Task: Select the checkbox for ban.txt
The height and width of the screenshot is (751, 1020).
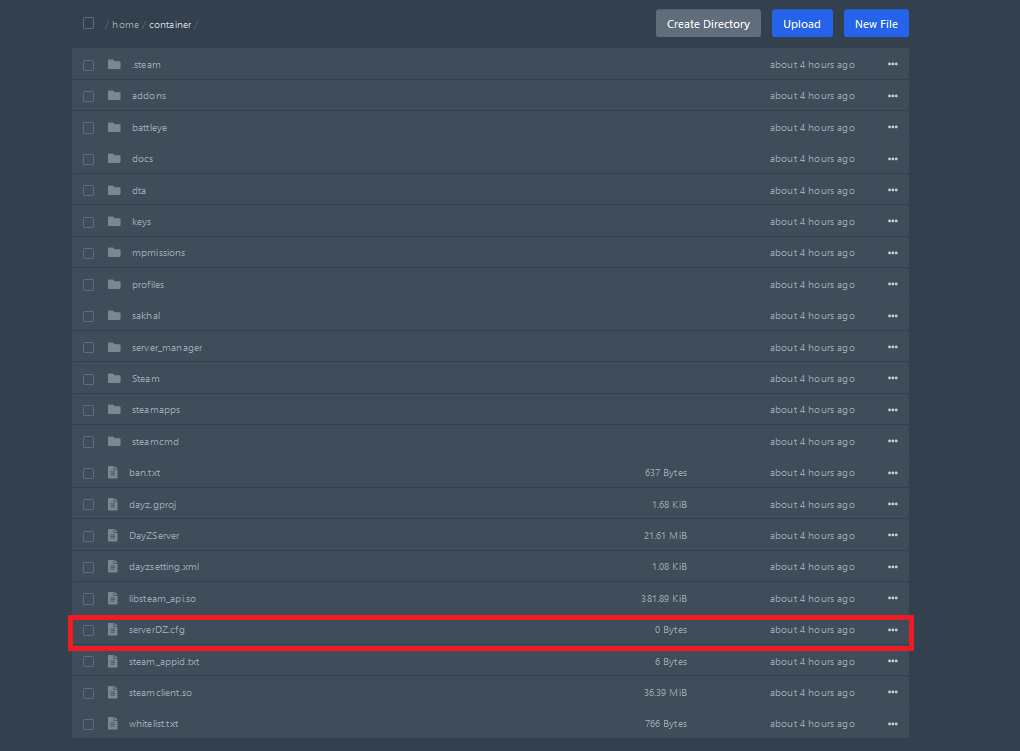Action: point(88,473)
